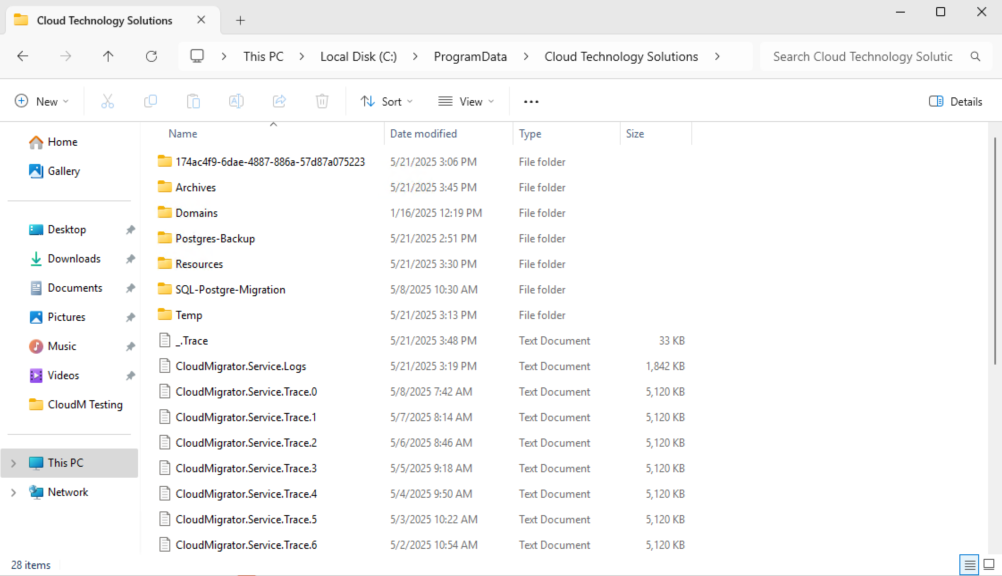Click the Refresh icon in navigation bar

pos(151,57)
